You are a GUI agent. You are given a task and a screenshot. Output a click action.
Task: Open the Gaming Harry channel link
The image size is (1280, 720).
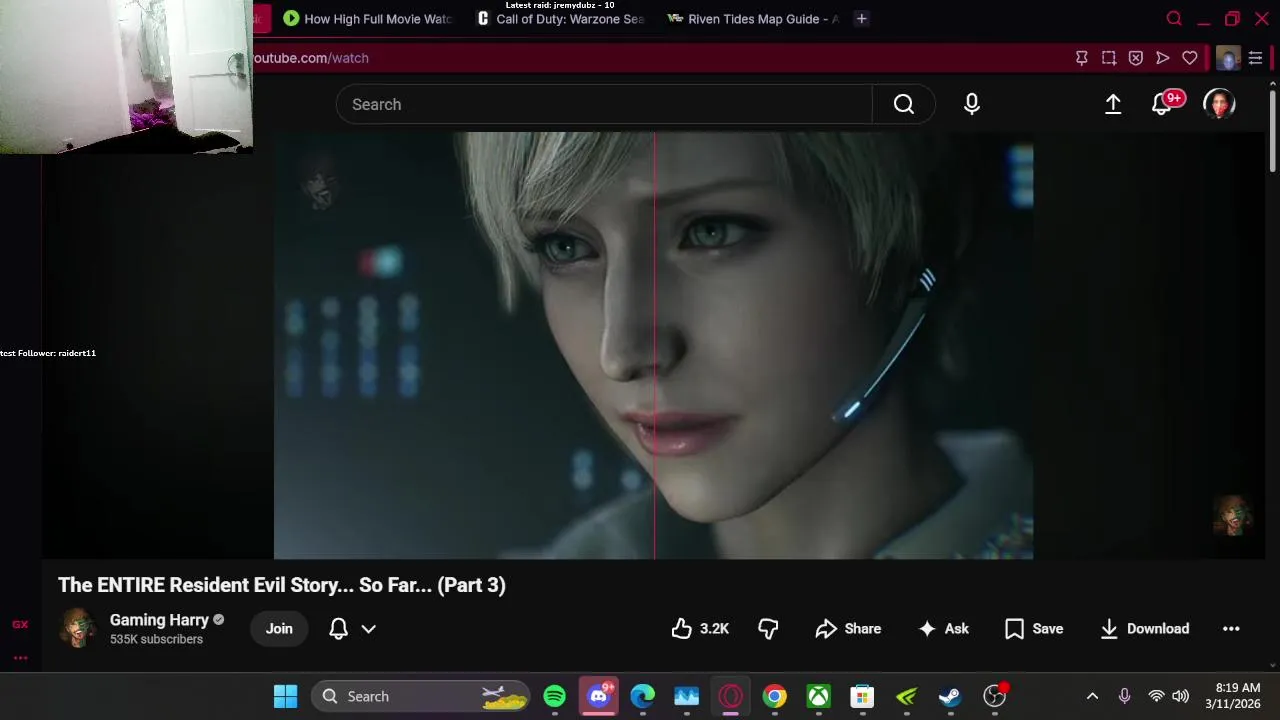tap(159, 620)
